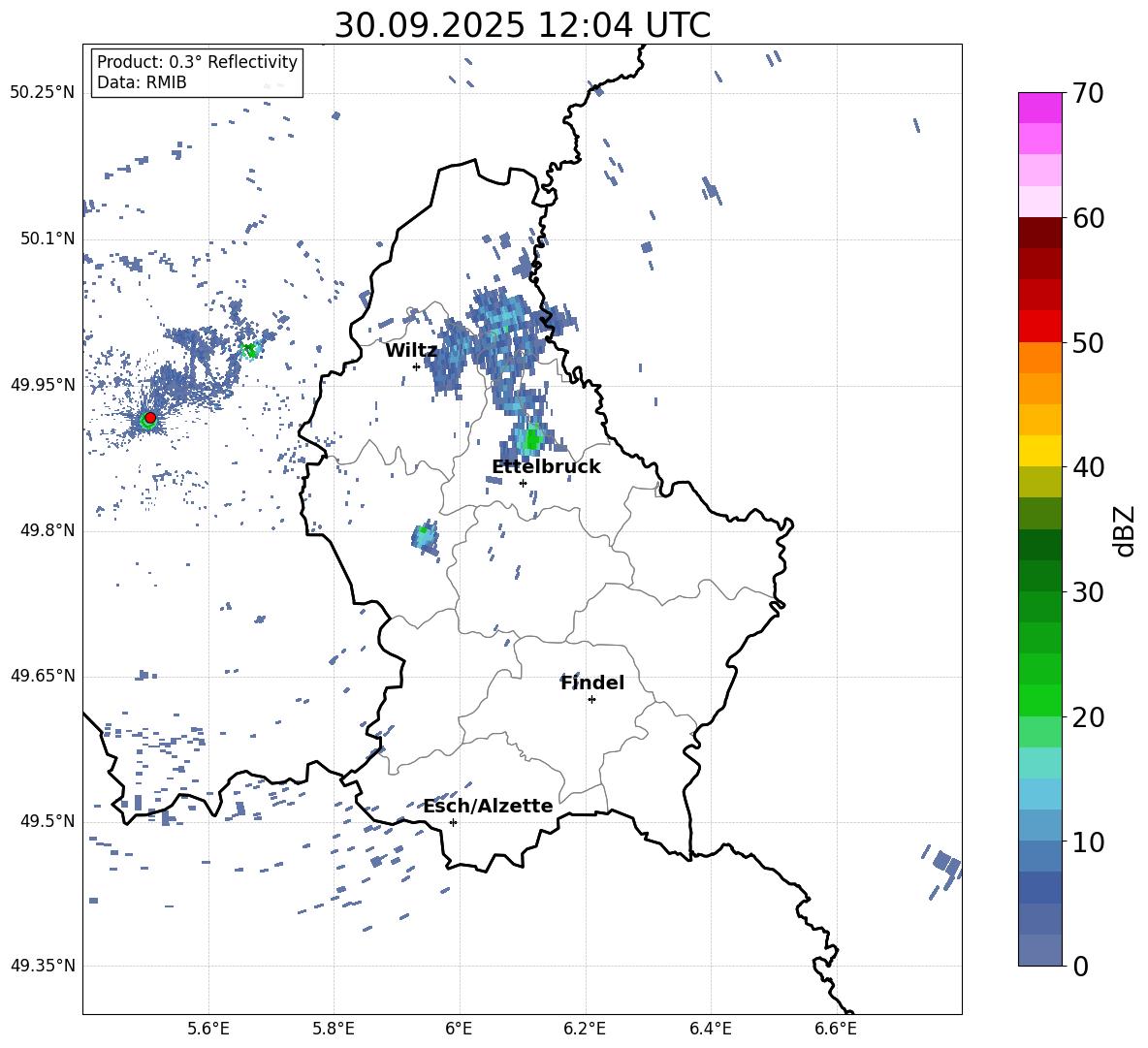Screen dimensions: 1148x1048
Task: Click the green echo core north of Ettelbruck
Action: 530,438
